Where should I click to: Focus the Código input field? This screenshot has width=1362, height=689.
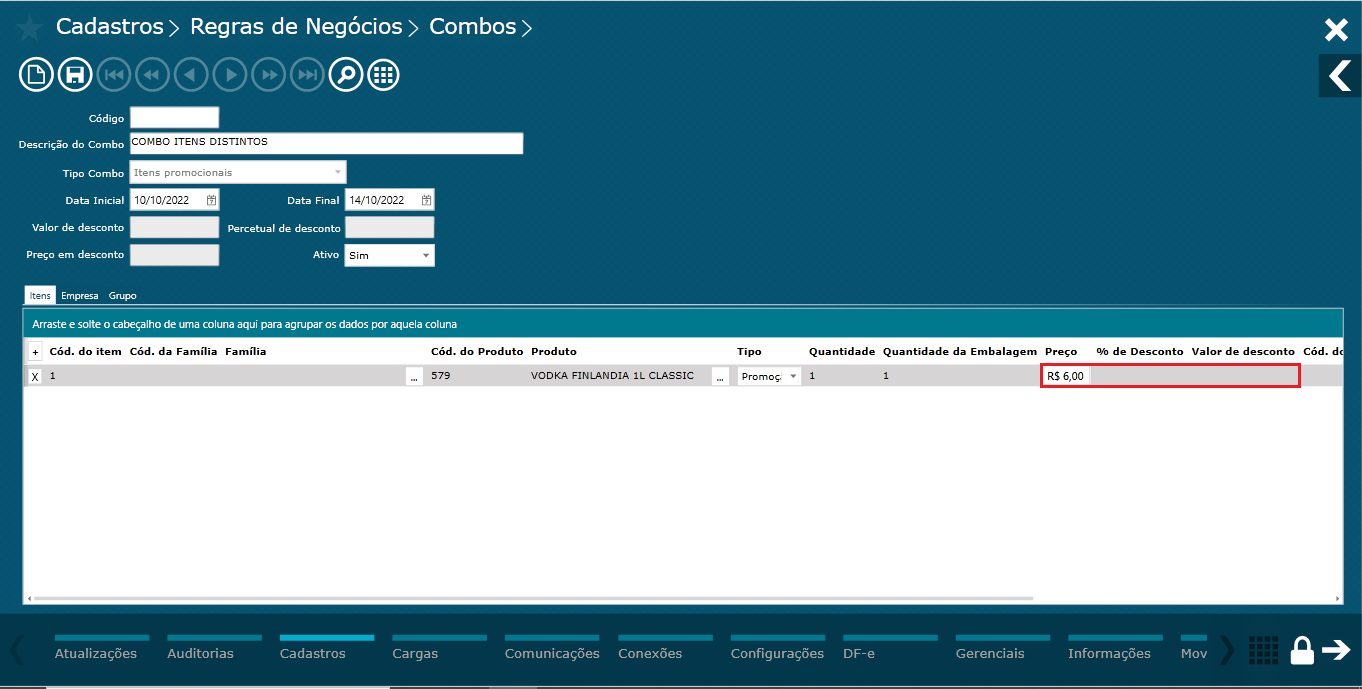[174, 118]
